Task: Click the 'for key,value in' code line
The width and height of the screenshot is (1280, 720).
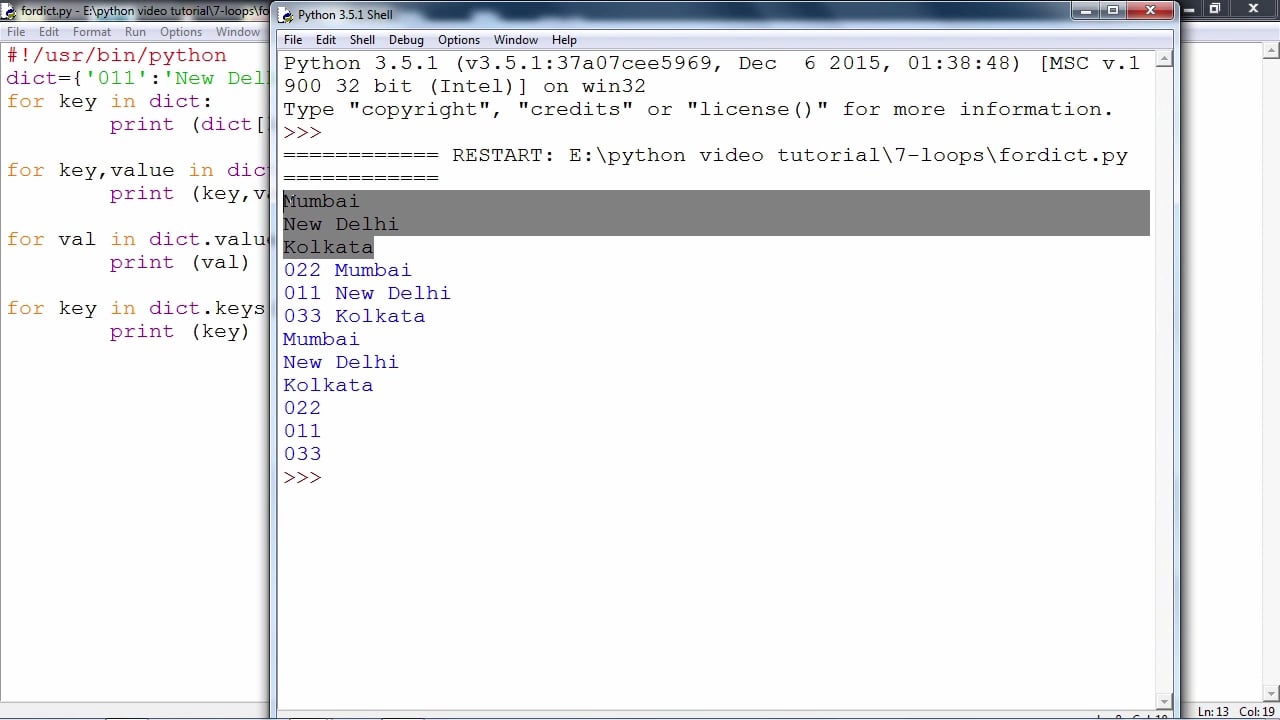Action: [138, 170]
